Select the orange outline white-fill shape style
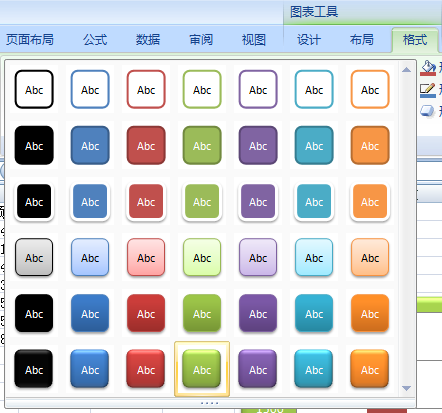442x413 pixels. 370,89
